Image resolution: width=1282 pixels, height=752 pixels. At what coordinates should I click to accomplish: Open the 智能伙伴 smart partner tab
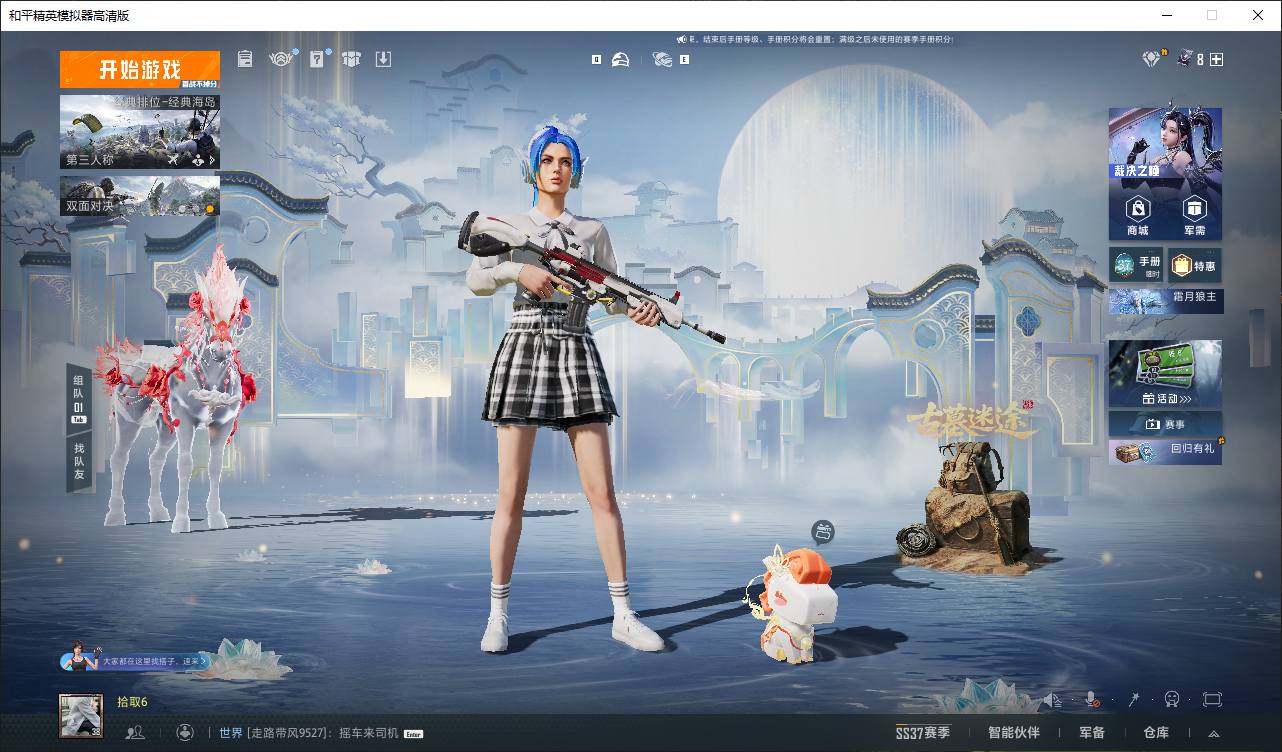pyautogui.click(x=1014, y=733)
